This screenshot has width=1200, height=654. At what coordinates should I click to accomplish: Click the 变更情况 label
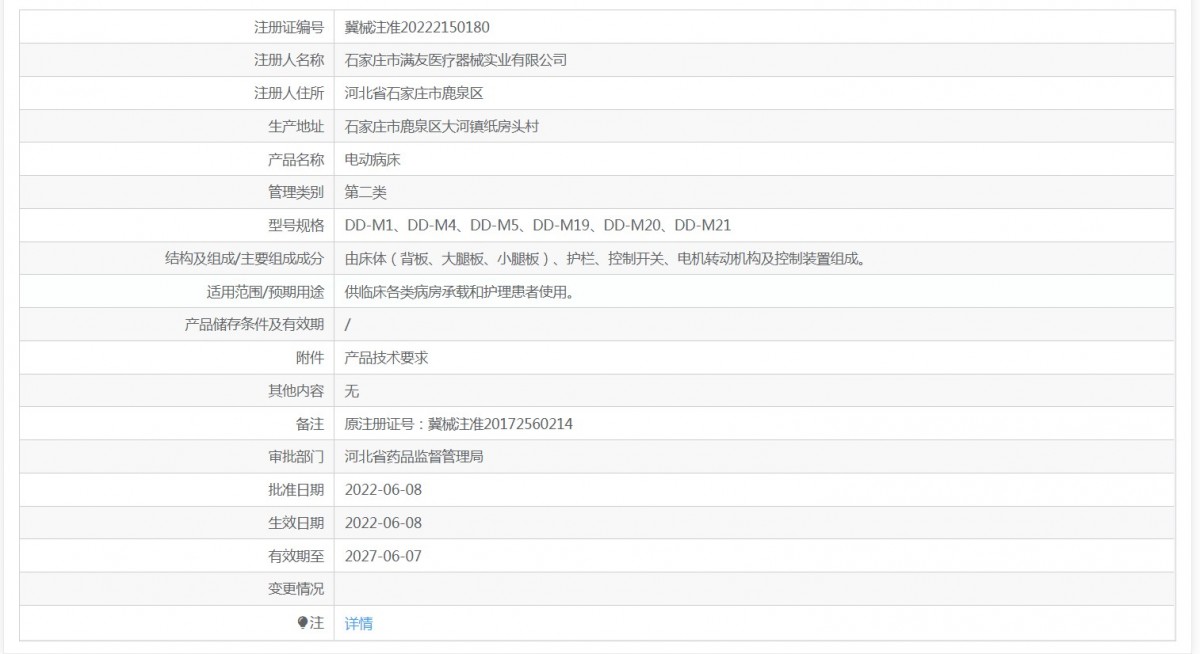[296, 589]
